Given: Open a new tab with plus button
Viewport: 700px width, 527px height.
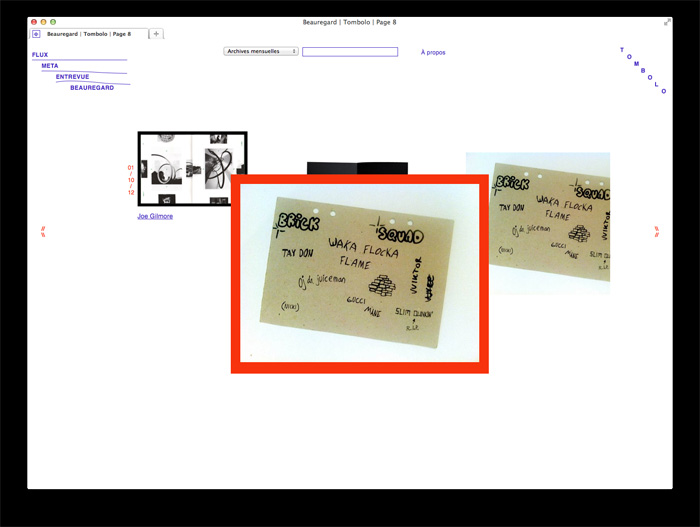Looking at the screenshot, I should (x=156, y=33).
